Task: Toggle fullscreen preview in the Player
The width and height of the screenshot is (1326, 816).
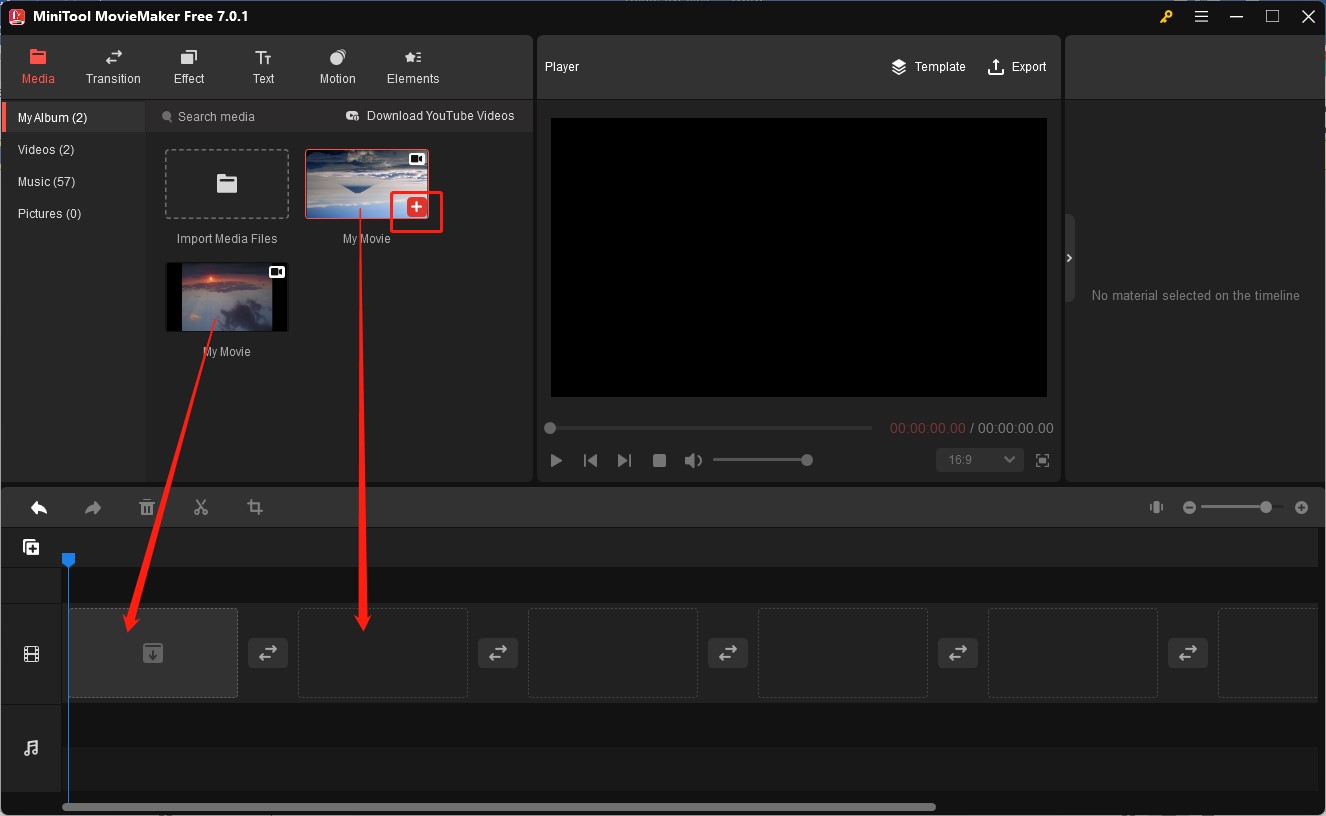Action: click(x=1042, y=460)
